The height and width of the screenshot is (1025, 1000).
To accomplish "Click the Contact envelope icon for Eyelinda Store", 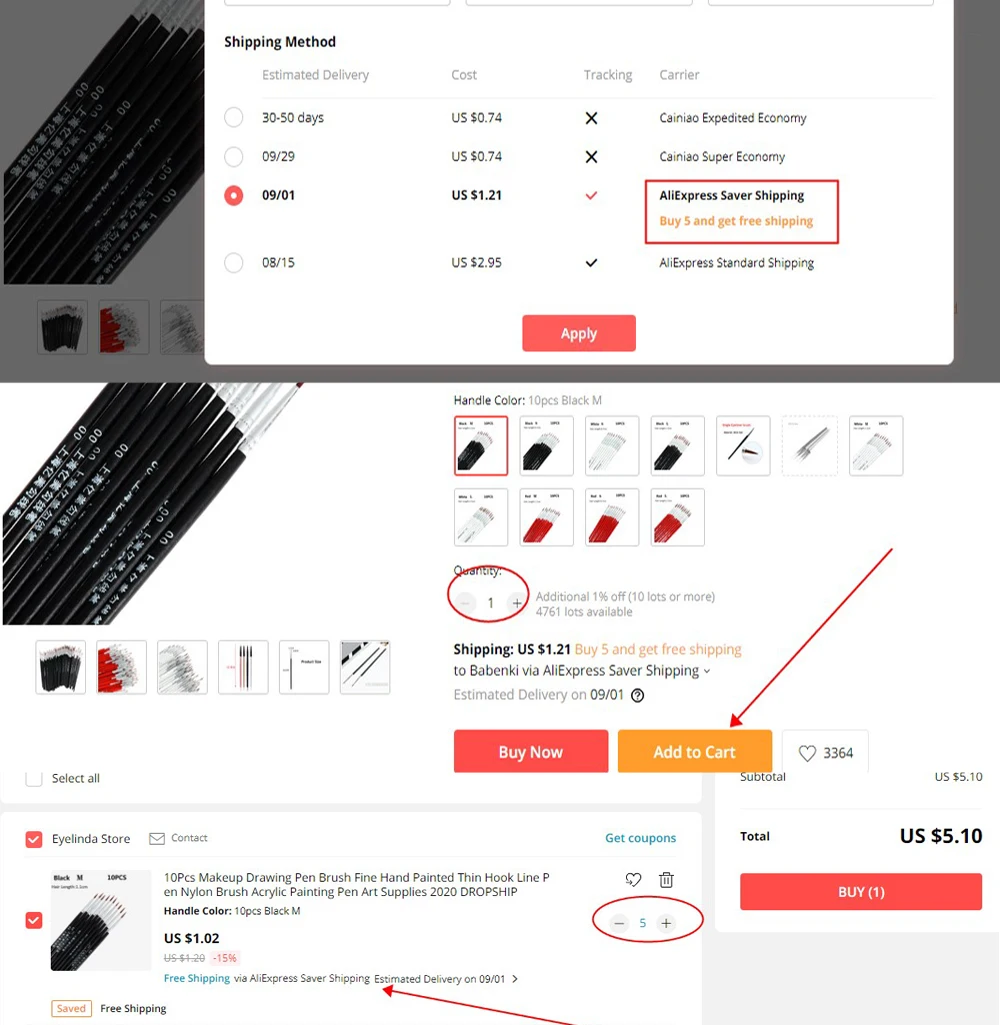I will (157, 838).
